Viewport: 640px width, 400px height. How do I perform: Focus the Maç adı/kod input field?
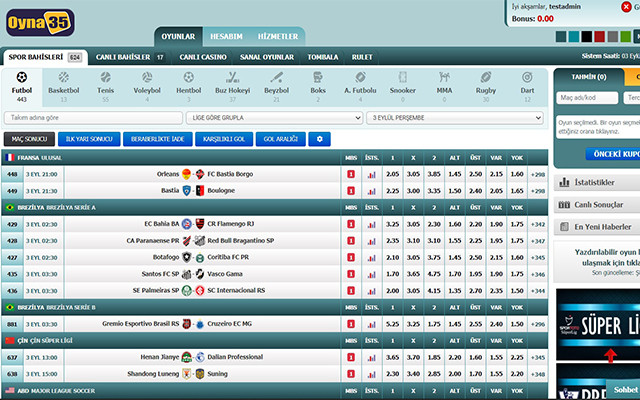tap(587, 98)
